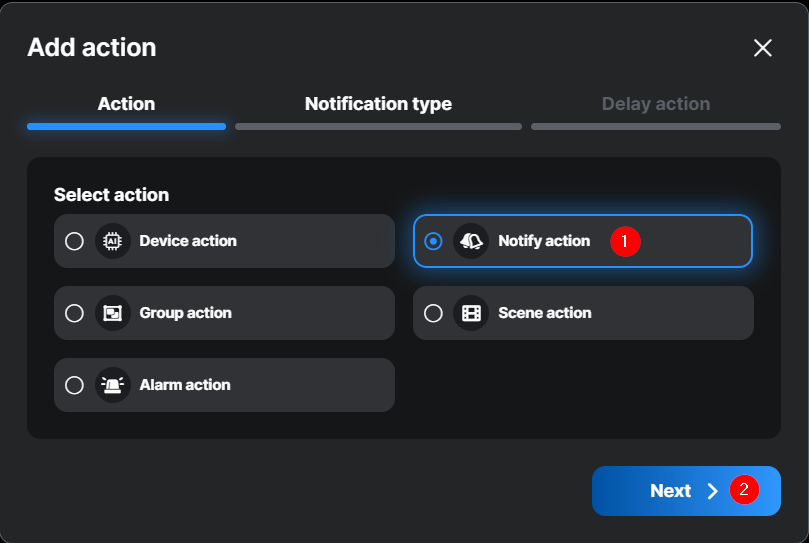Click the Notify action bell icon
Viewport: 809px width, 543px height.
471,241
